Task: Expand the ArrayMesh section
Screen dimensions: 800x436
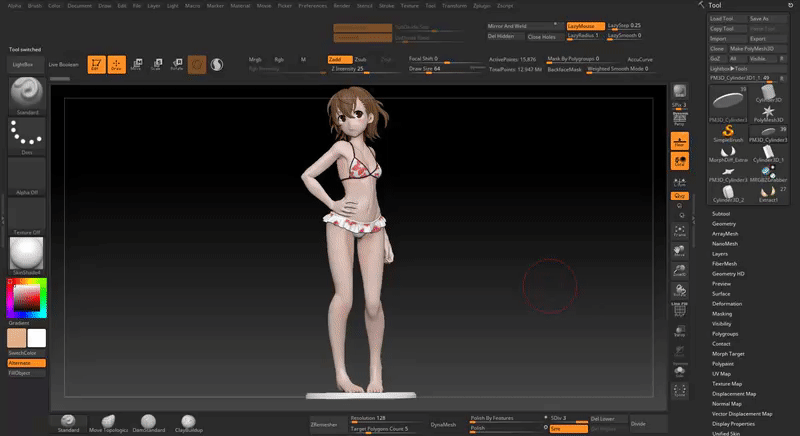Action: (x=725, y=234)
